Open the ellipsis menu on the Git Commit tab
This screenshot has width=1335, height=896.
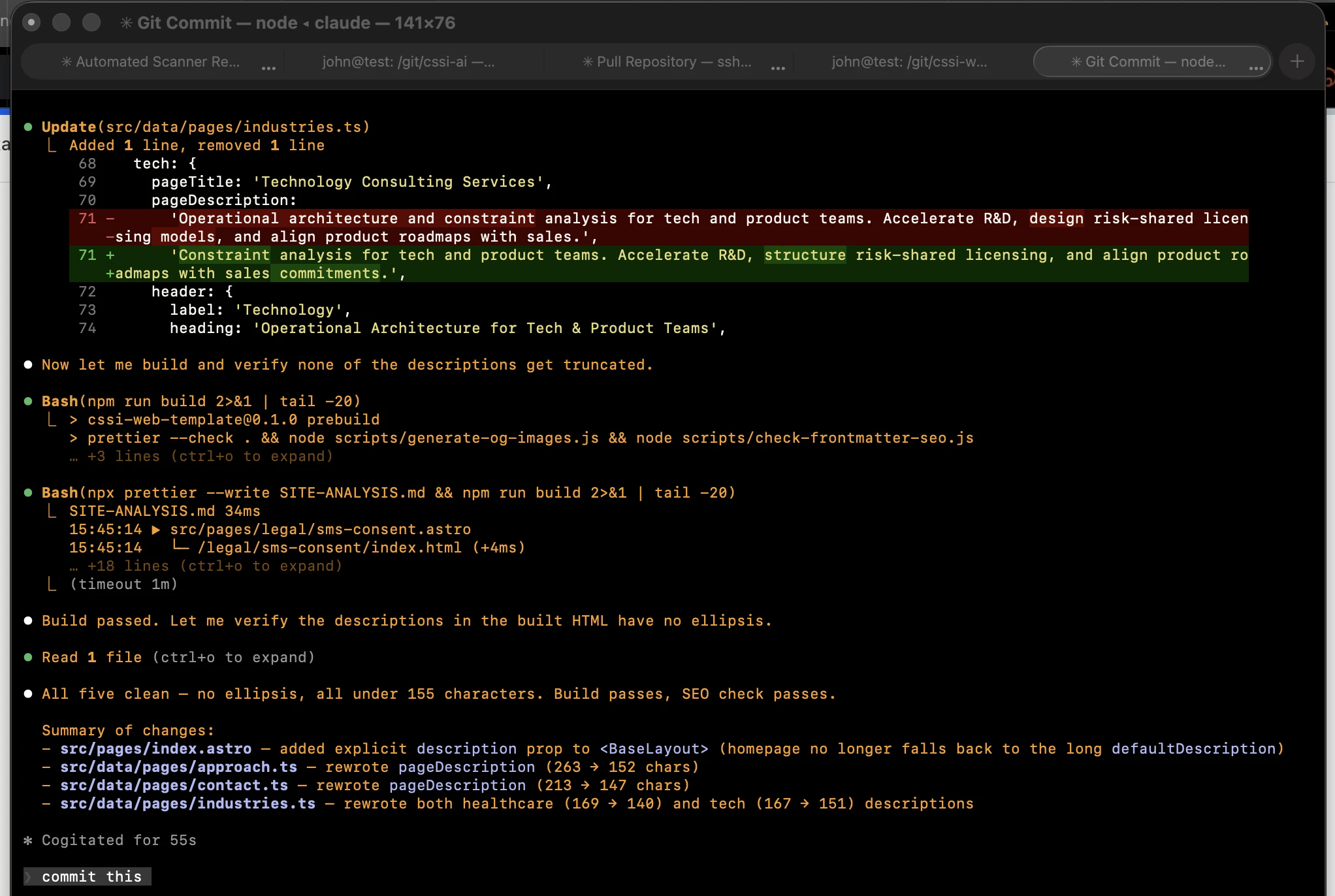pos(1255,69)
